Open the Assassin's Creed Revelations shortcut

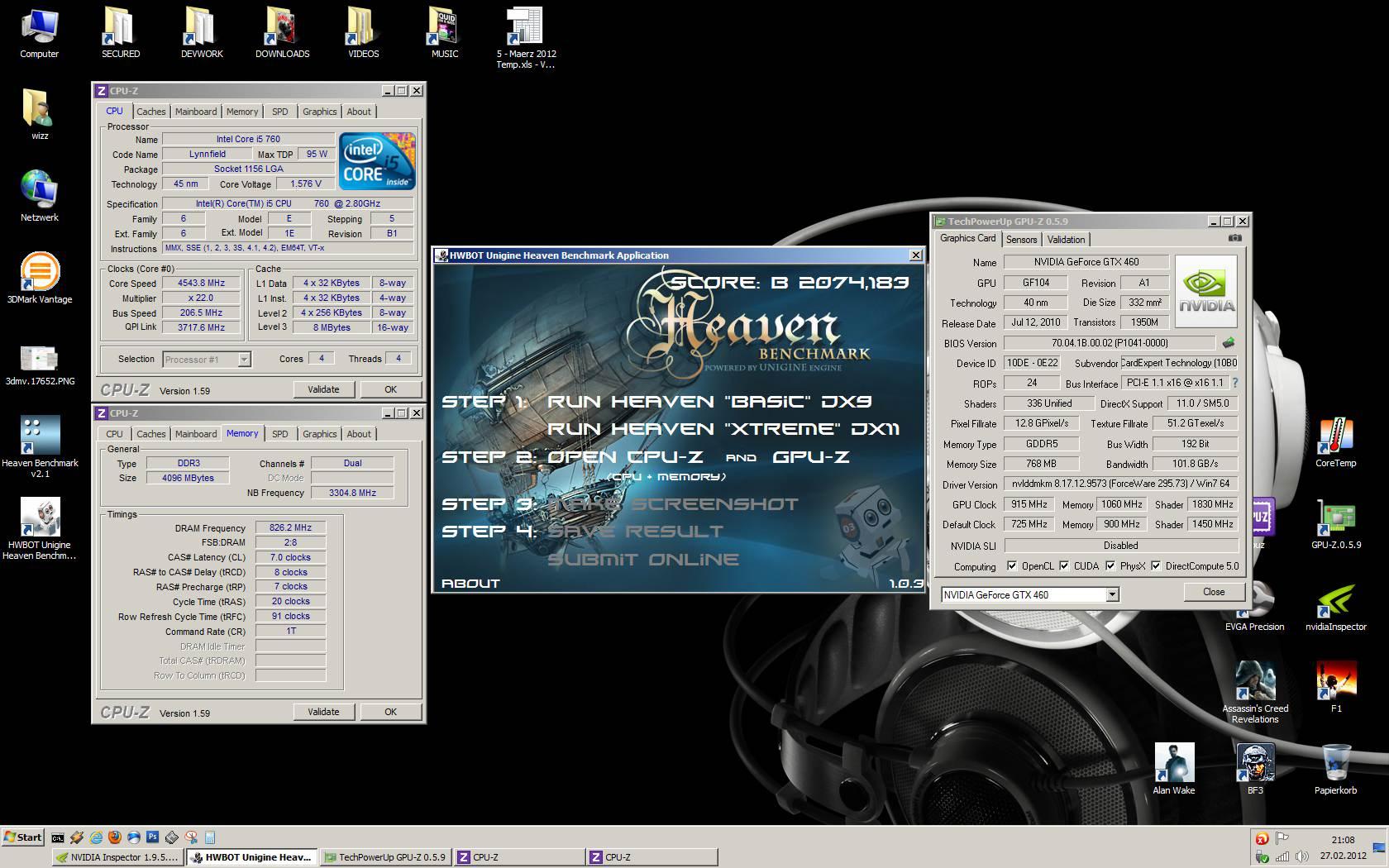click(1254, 693)
